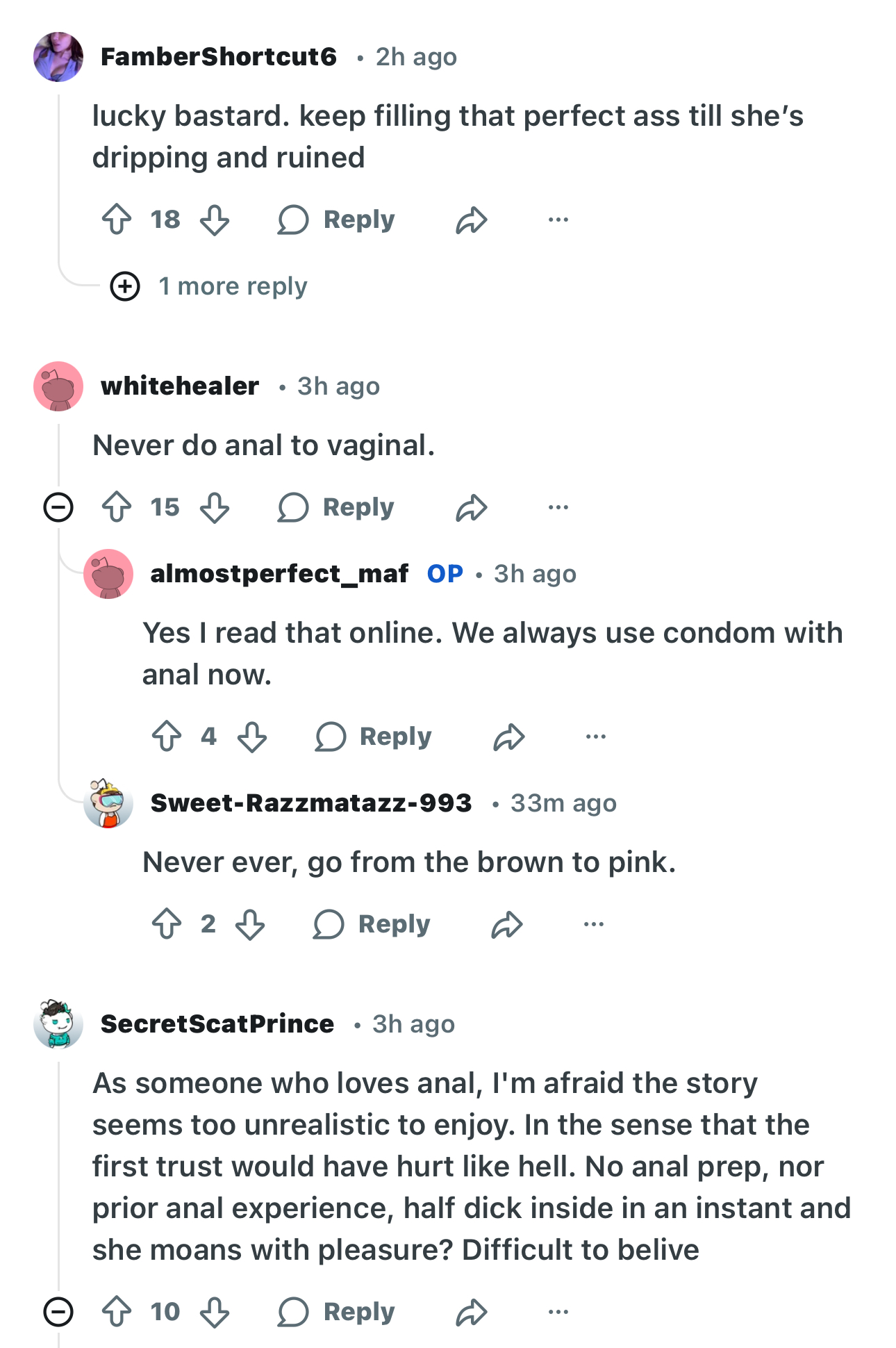This screenshot has width=896, height=1348.
Task: Collapse SecretScatPrince's comment thread
Action: 58,1312
